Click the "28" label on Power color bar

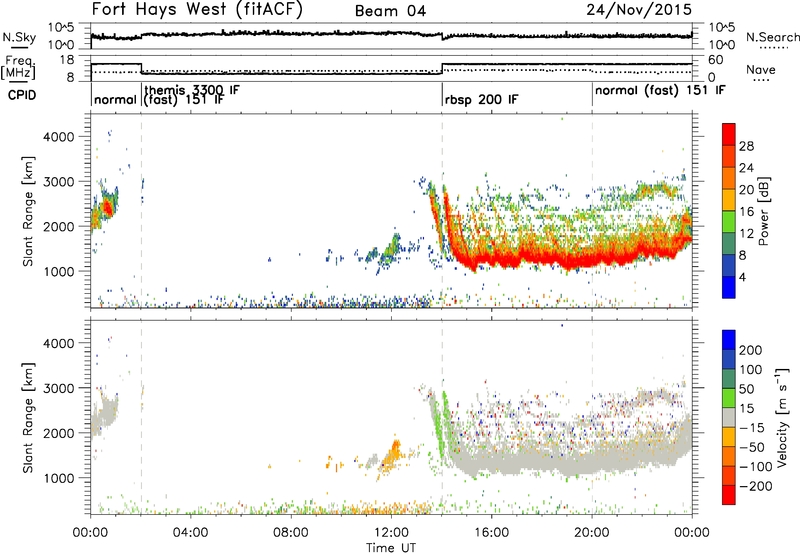click(x=746, y=146)
